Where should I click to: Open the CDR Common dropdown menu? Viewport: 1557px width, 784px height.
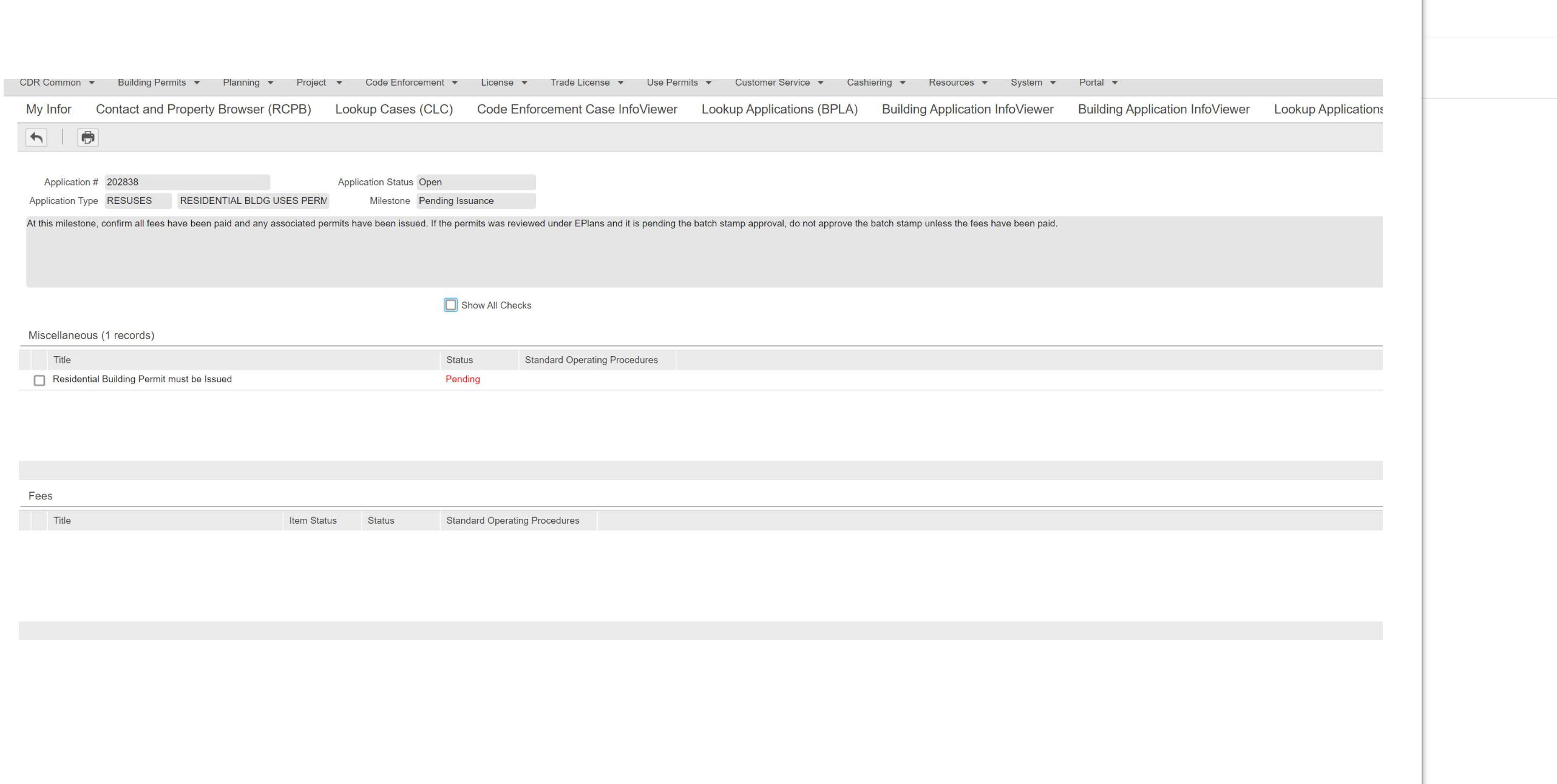[x=57, y=83]
